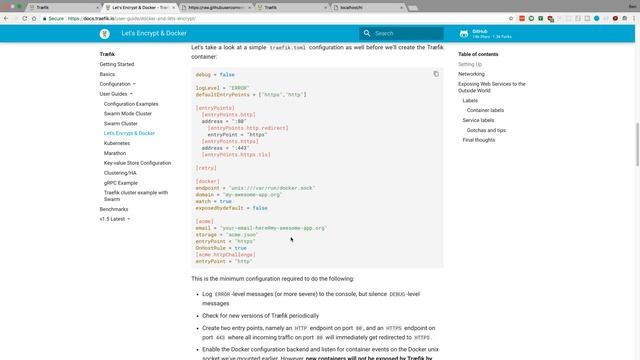Go back with the browser back arrow
The width and height of the screenshot is (640, 360).
coord(6,18)
